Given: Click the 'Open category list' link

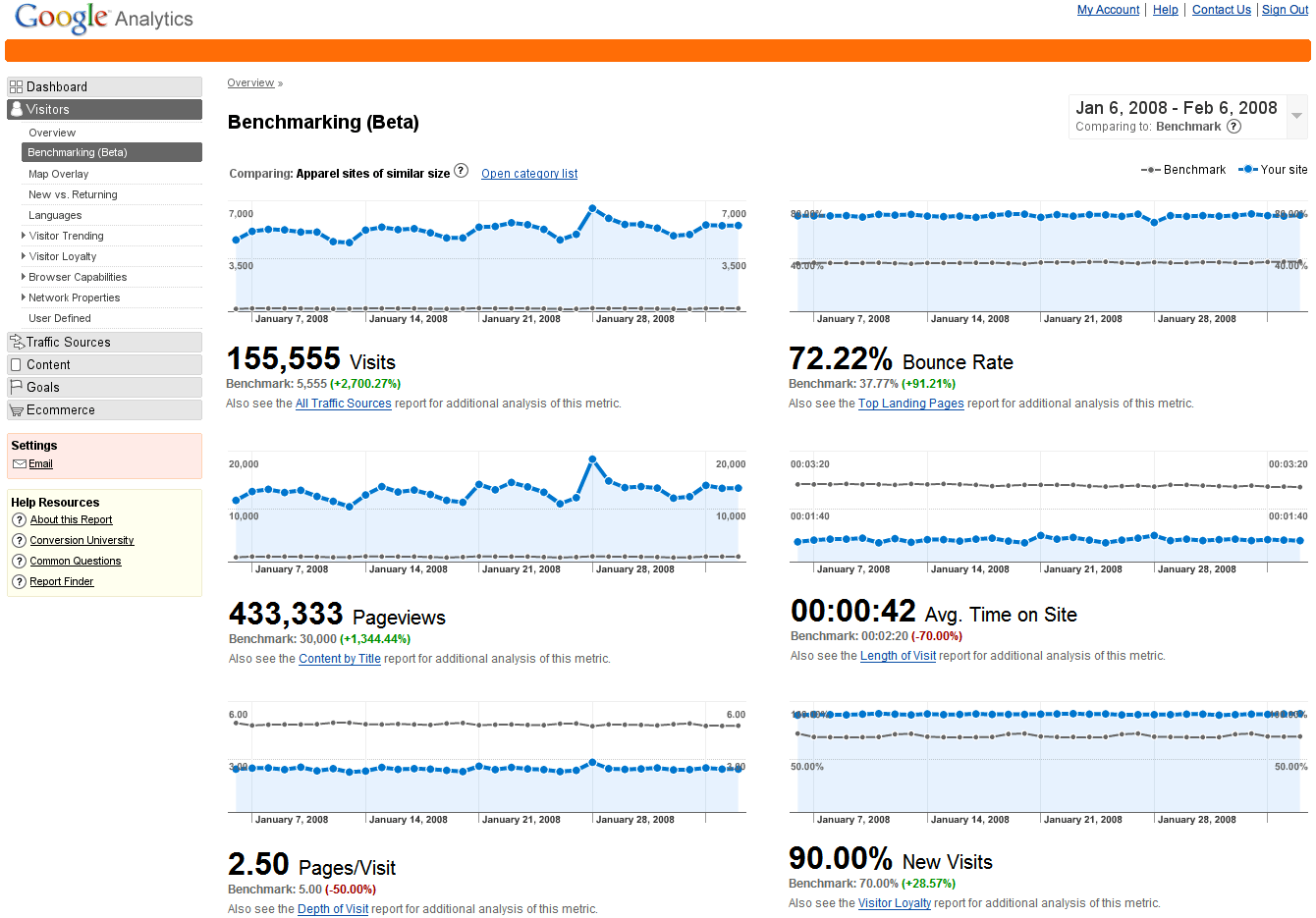Looking at the screenshot, I should tap(529, 174).
